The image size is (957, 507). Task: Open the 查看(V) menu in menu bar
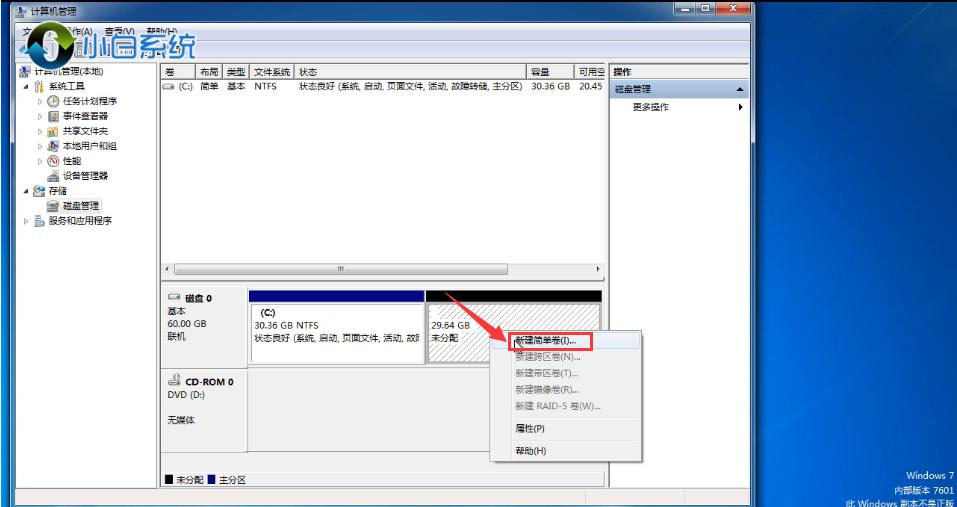119,31
